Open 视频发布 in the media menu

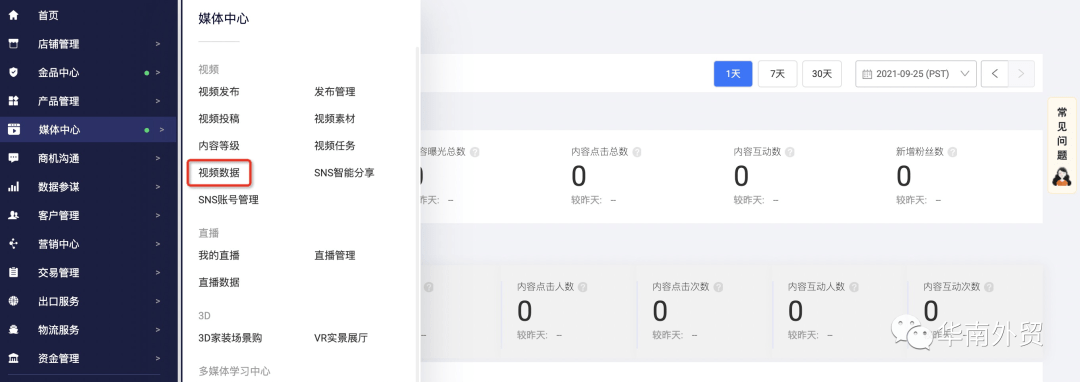click(x=219, y=91)
